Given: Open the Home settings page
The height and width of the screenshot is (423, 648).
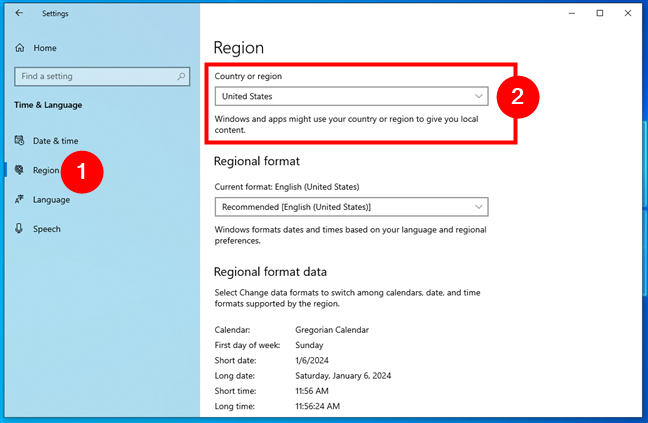Looking at the screenshot, I should click(45, 48).
